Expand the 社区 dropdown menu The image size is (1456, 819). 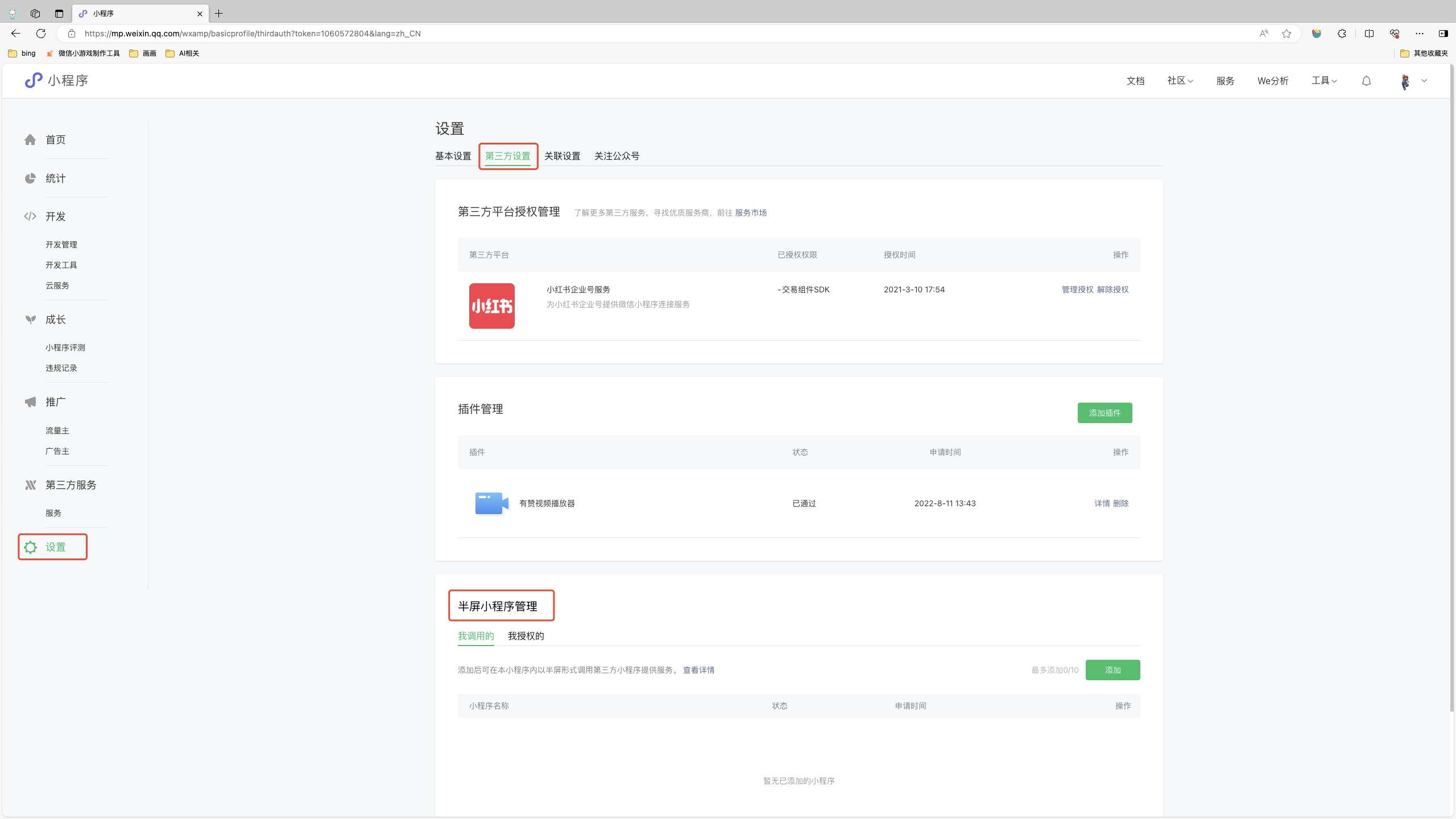1180,81
